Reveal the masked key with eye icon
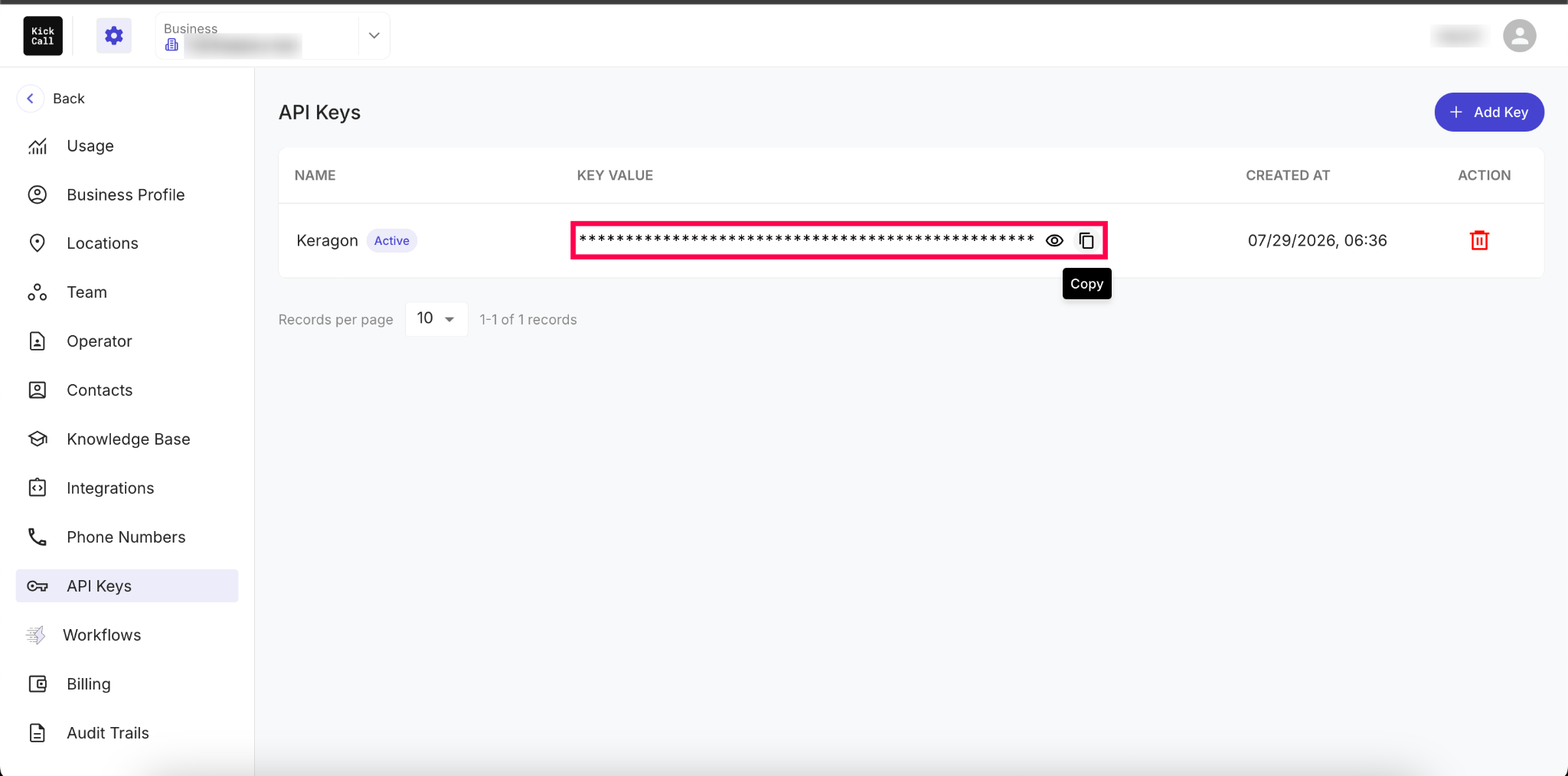 click(1054, 240)
